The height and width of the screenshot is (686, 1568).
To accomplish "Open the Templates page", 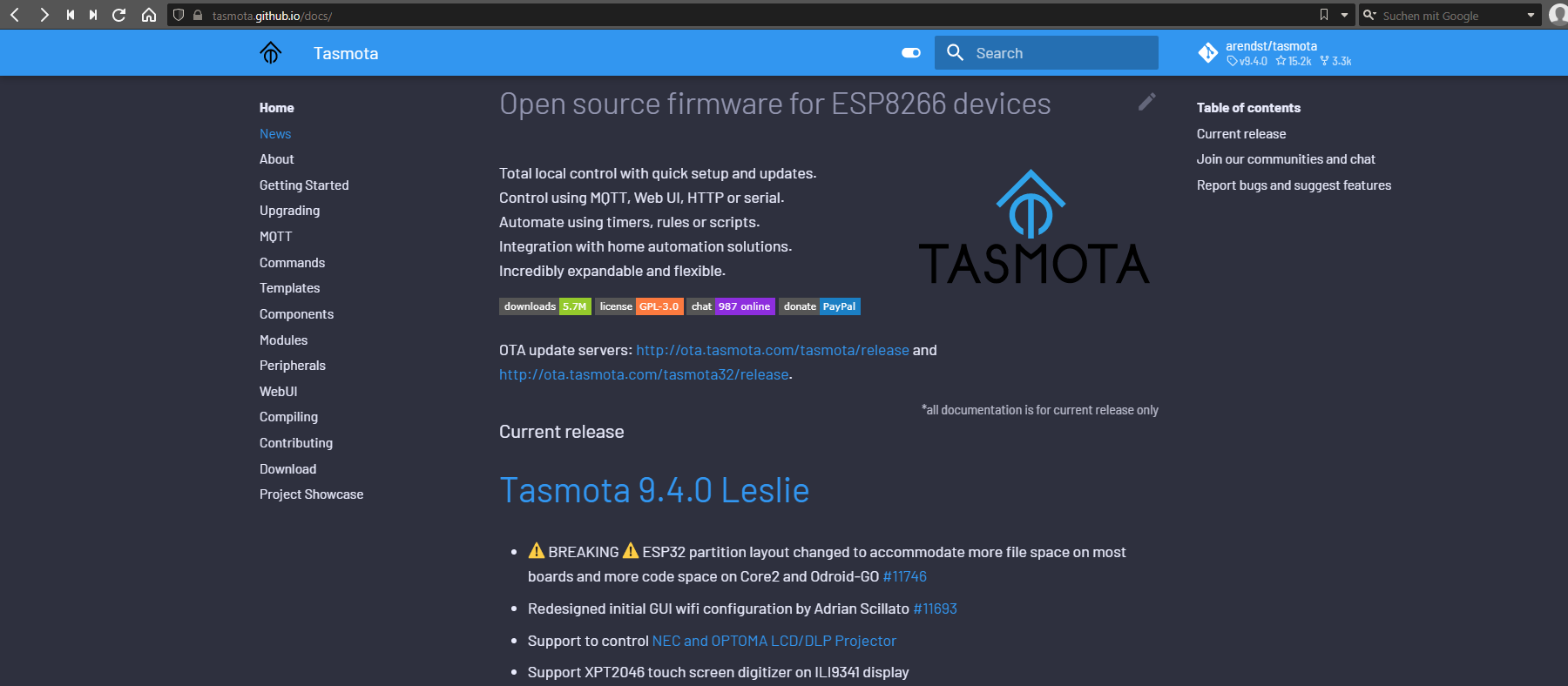I will (x=290, y=288).
